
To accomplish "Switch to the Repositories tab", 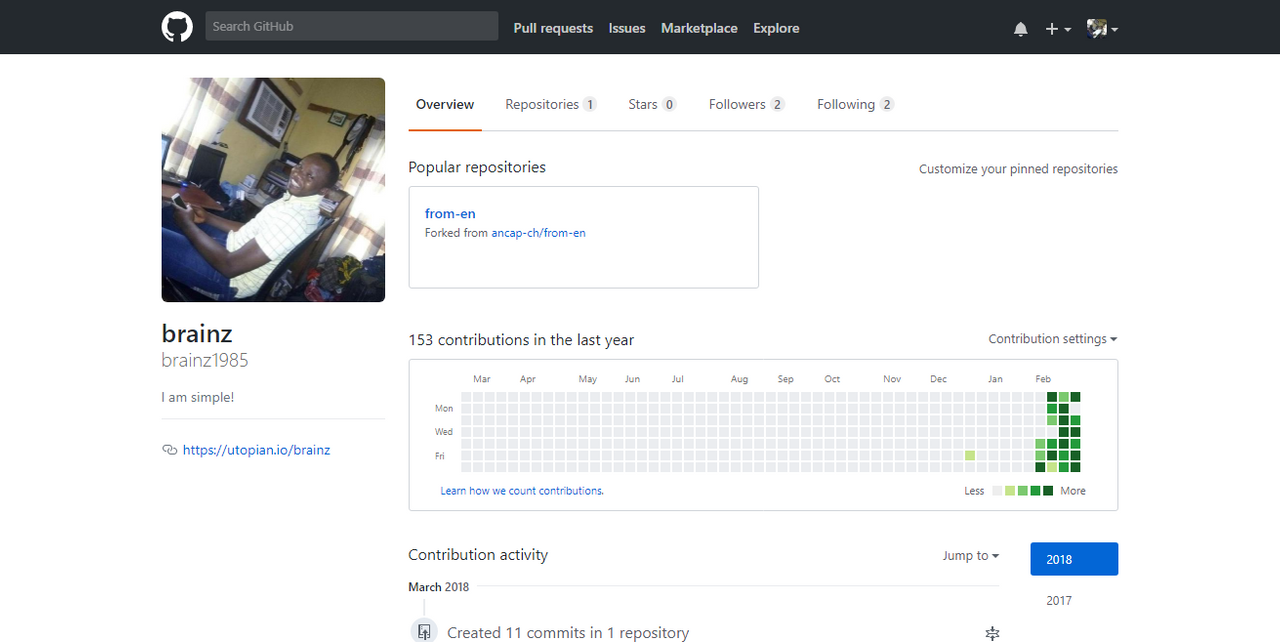I will click(x=551, y=104).
